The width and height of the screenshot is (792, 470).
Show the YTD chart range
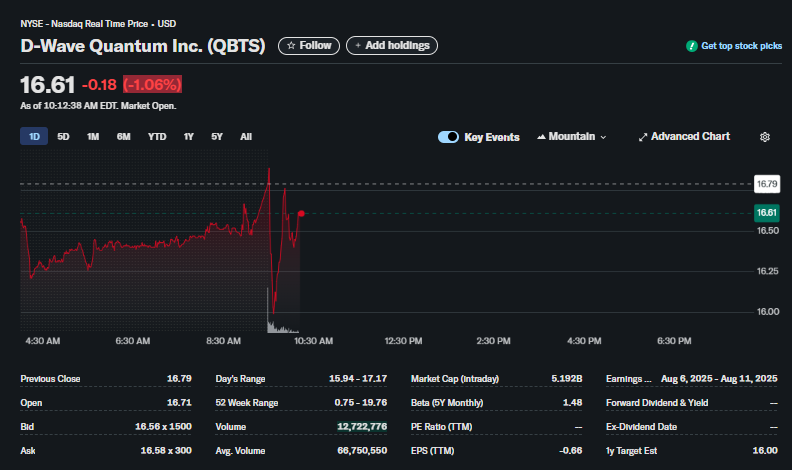(x=157, y=136)
